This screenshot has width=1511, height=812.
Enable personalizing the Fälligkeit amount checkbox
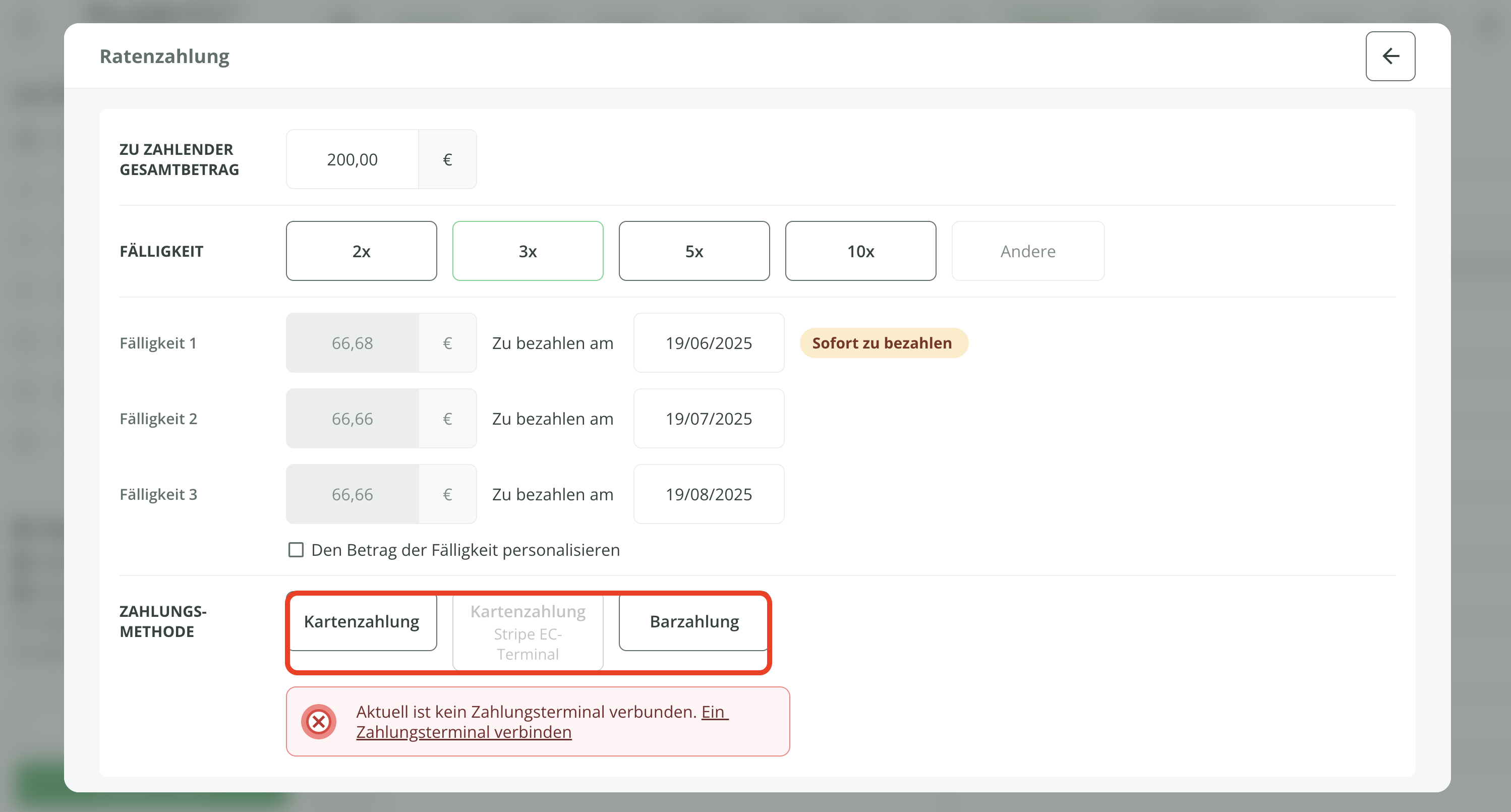(296, 550)
